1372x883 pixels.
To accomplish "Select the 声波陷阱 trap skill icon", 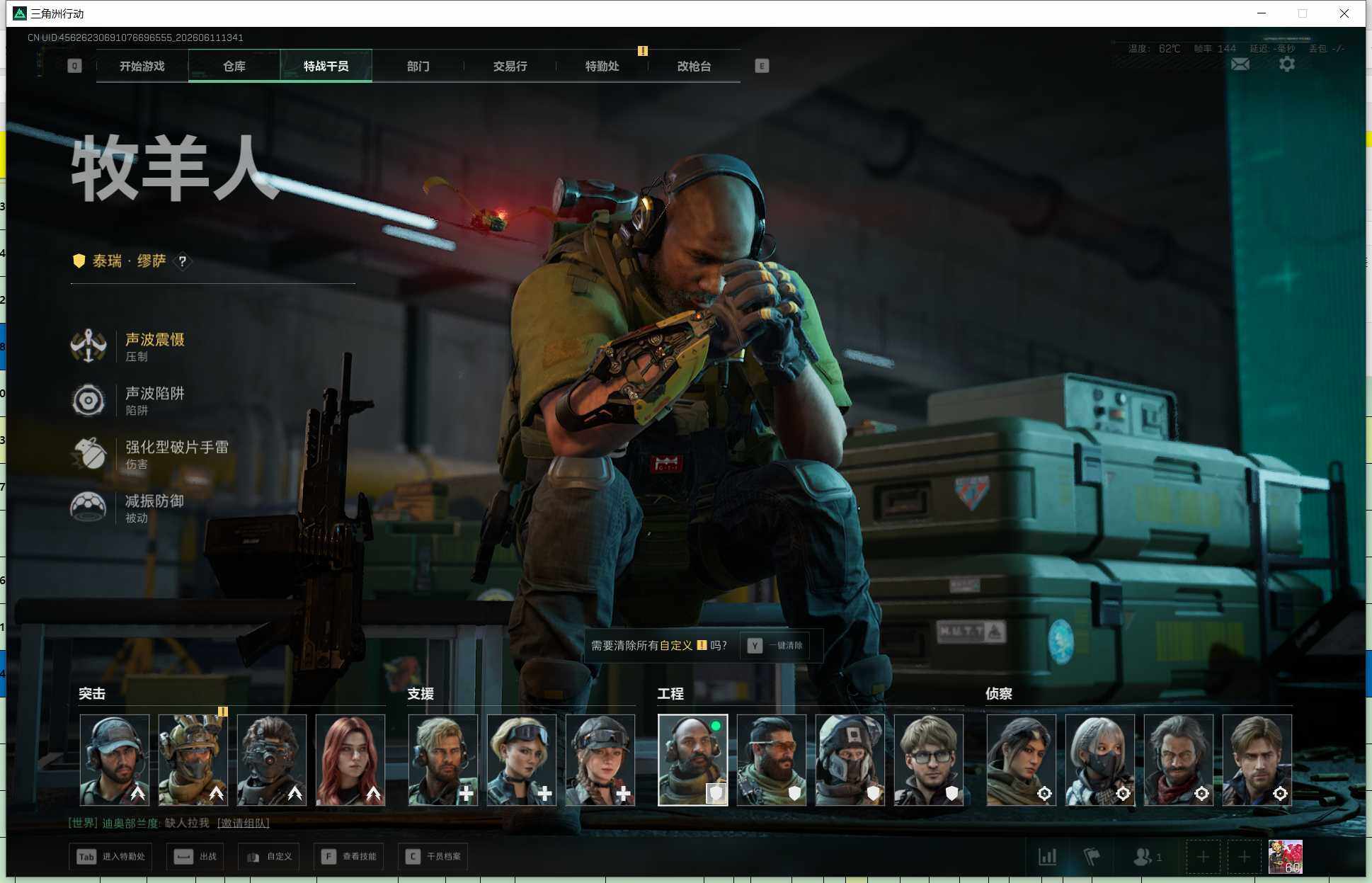I will [x=88, y=400].
